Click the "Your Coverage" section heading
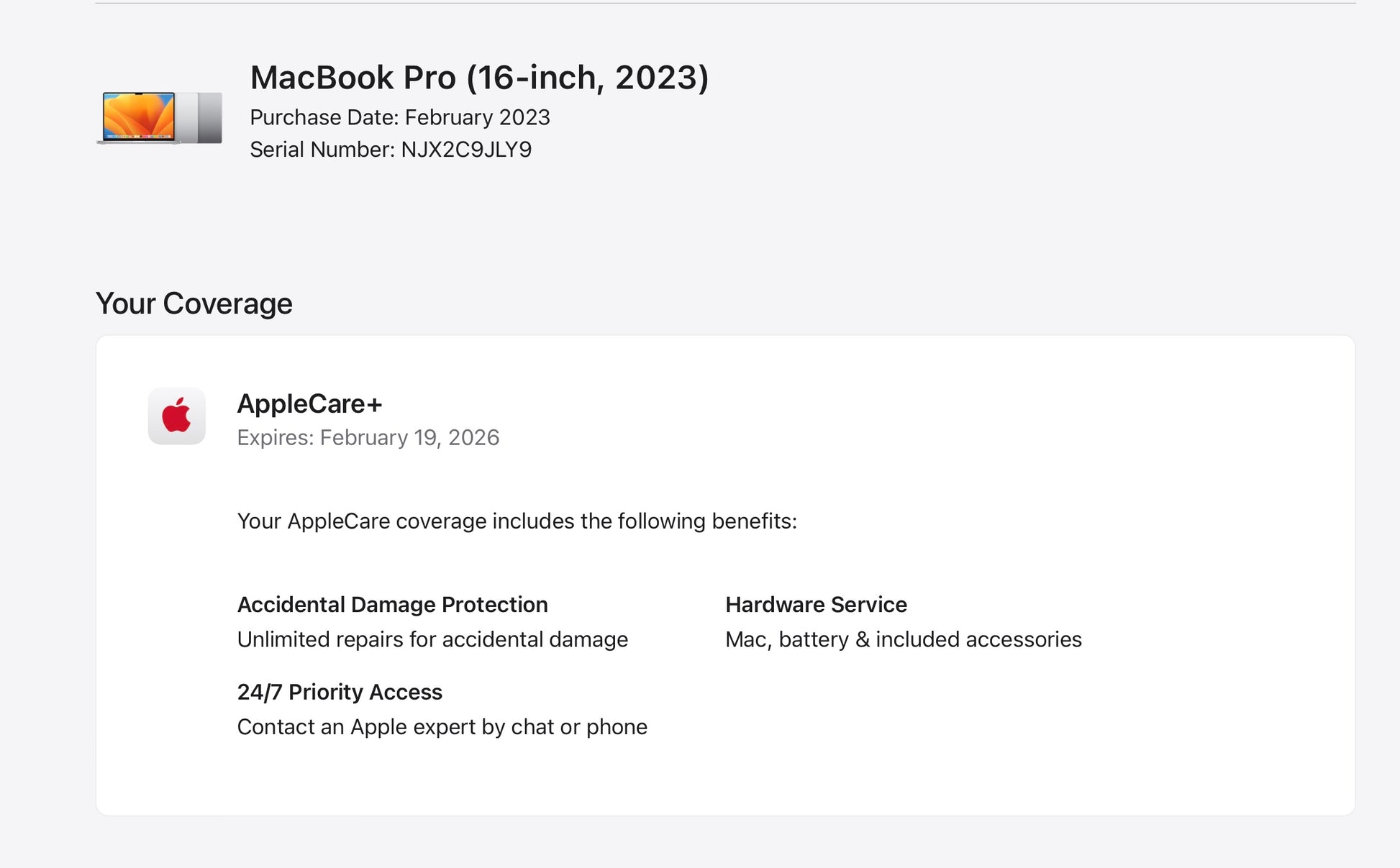Viewport: 1400px width, 868px height. pyautogui.click(x=194, y=303)
